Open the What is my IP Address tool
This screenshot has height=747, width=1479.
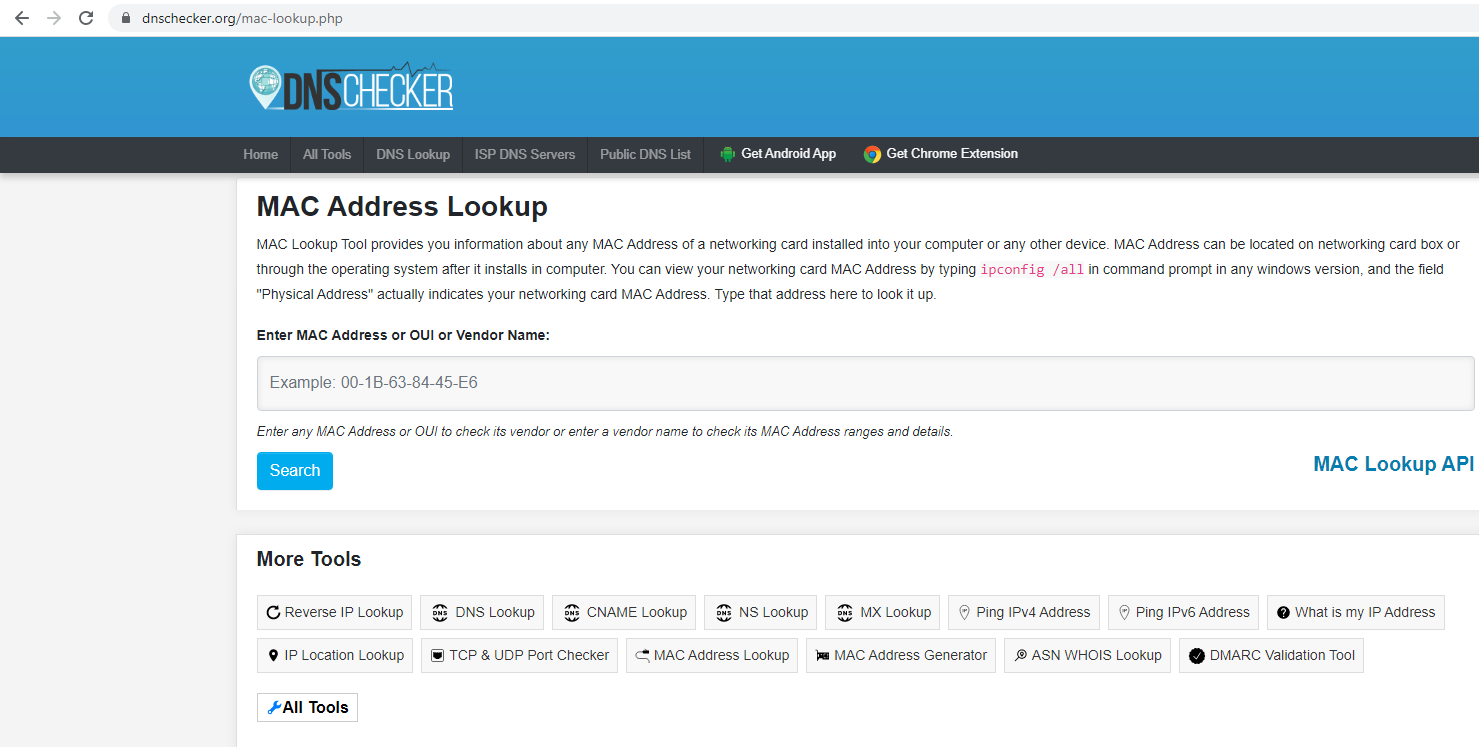pos(1355,612)
